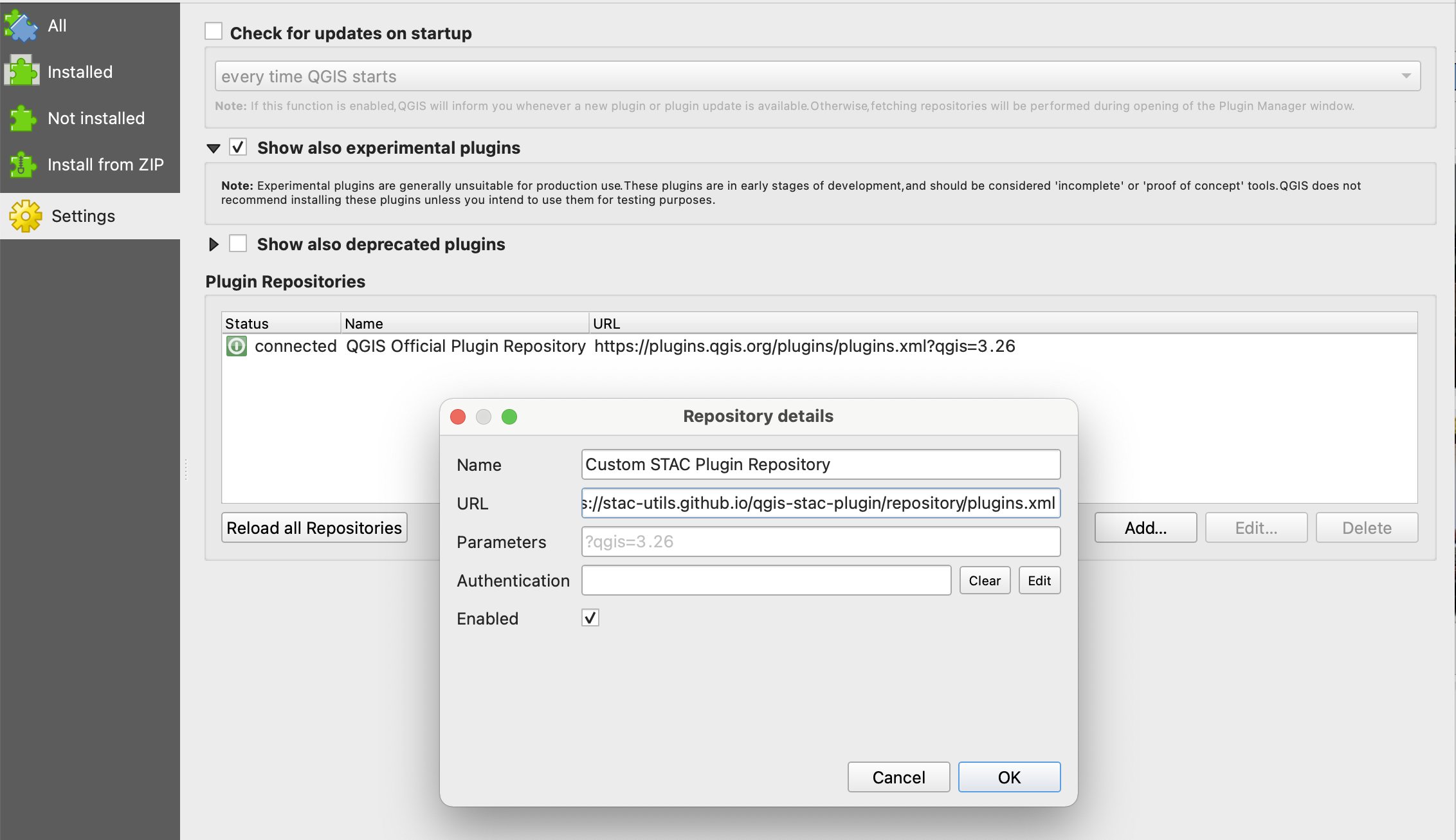Open the Not installed tab

90,118
